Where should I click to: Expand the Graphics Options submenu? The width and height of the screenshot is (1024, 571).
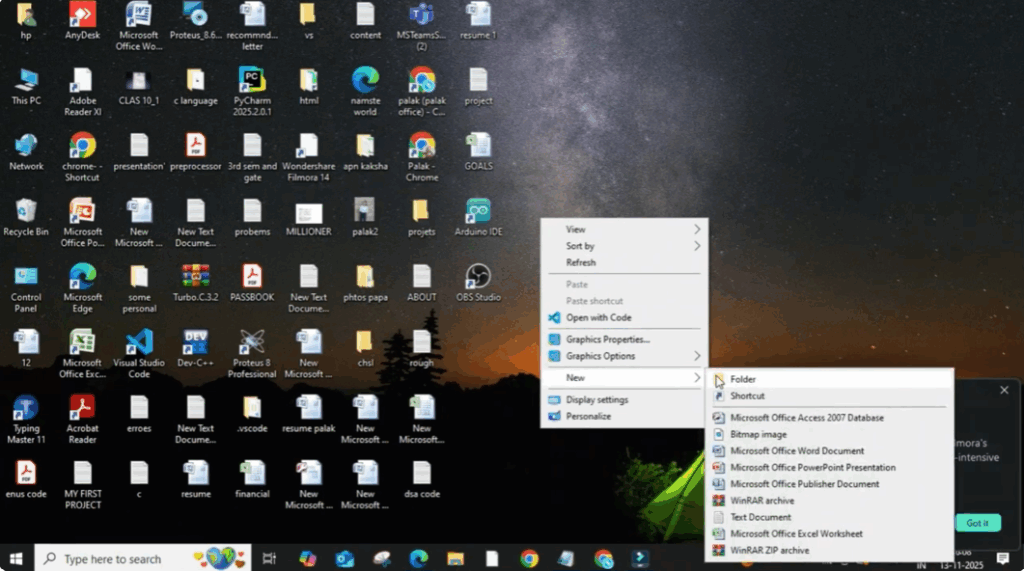pos(624,356)
